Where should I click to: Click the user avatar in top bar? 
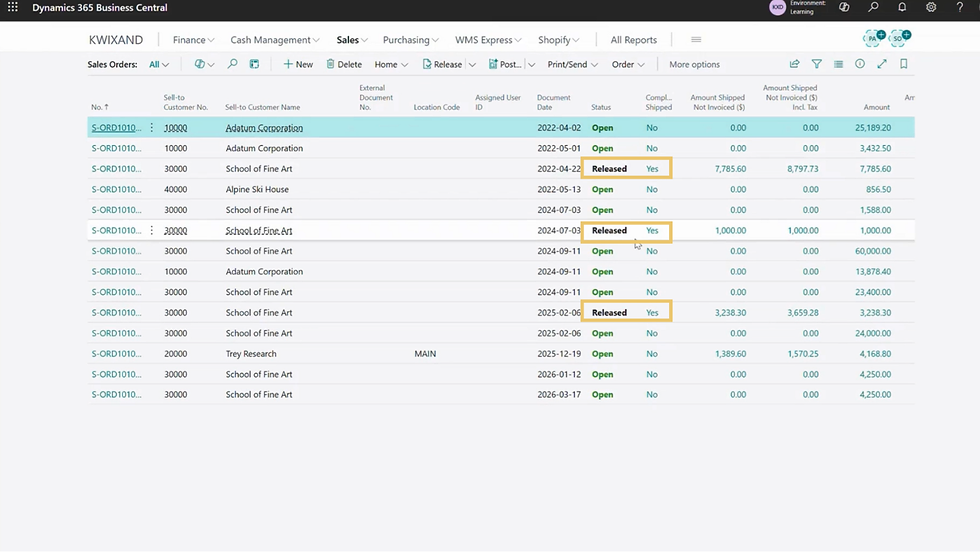click(x=778, y=8)
